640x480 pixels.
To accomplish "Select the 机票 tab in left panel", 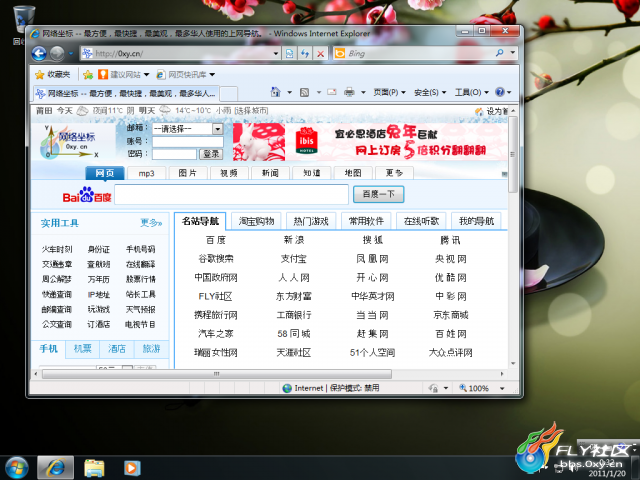I will (x=82, y=349).
